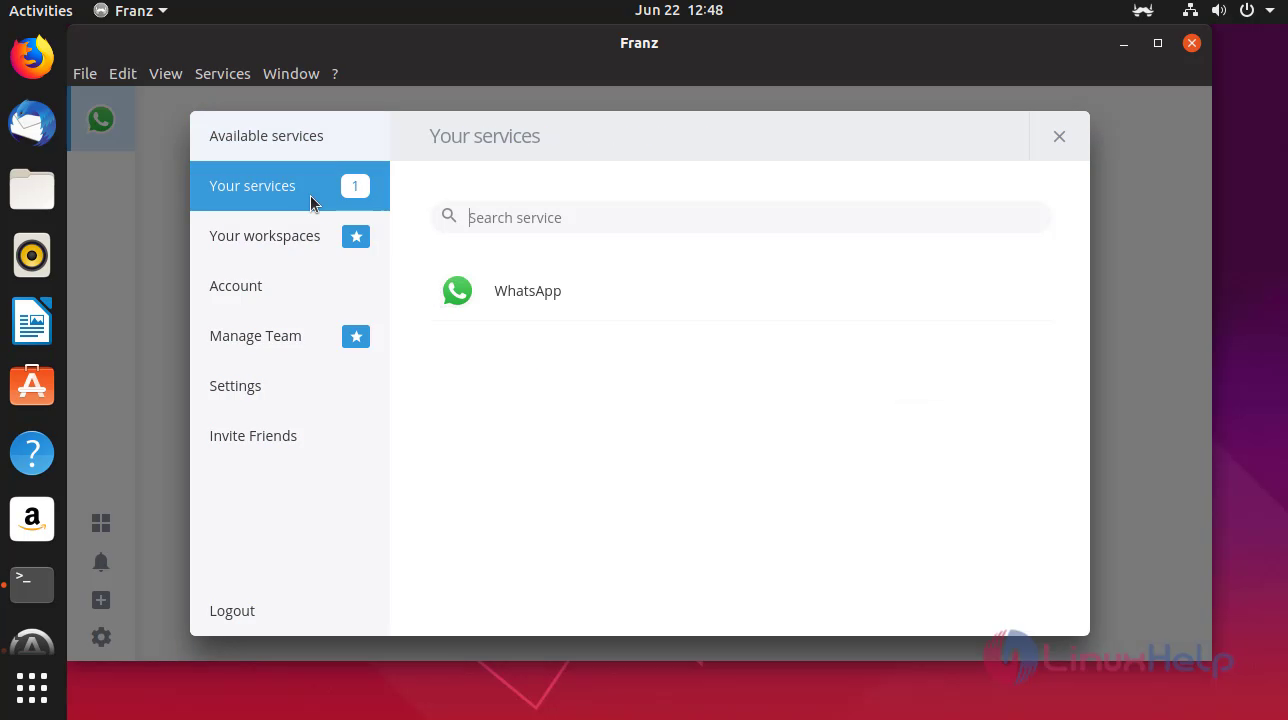Go to Your workspaces section
This screenshot has width=1288, height=720.
290,236
